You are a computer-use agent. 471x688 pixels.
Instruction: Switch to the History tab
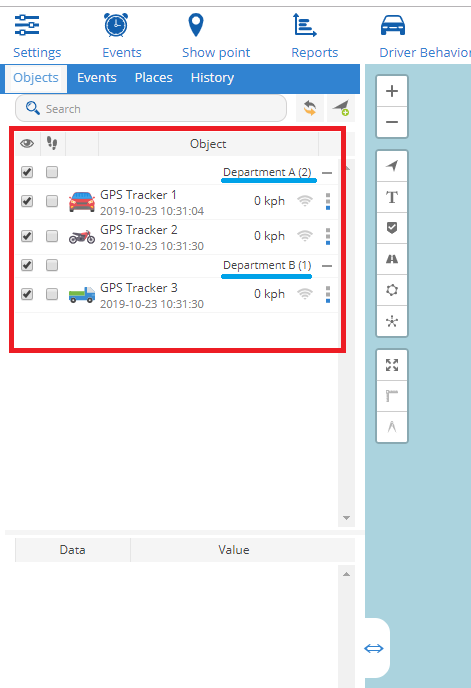click(212, 78)
